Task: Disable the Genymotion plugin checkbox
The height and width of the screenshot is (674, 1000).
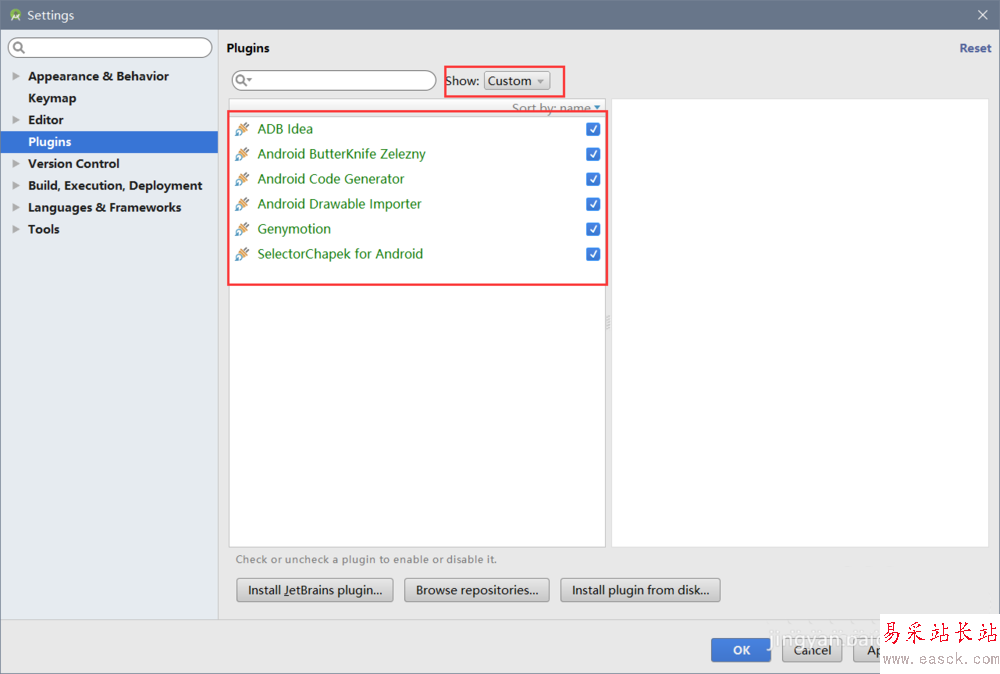Action: click(593, 229)
